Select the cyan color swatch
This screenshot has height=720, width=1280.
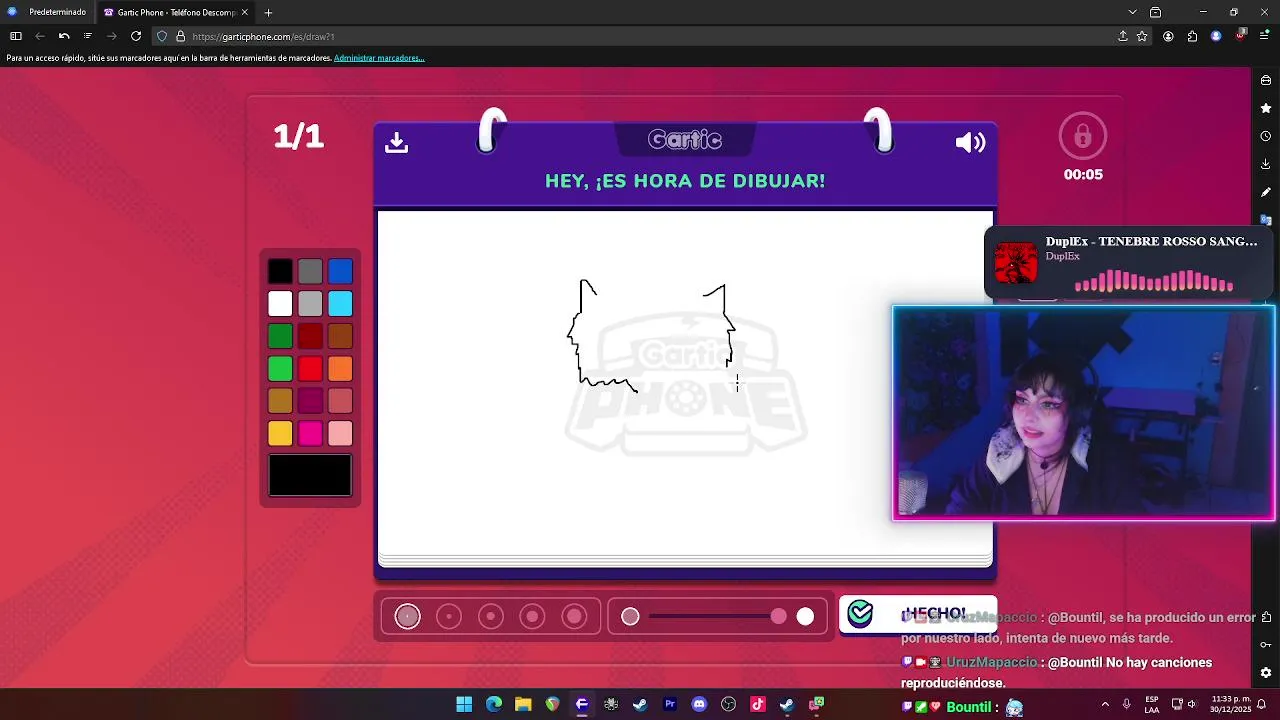(x=340, y=303)
